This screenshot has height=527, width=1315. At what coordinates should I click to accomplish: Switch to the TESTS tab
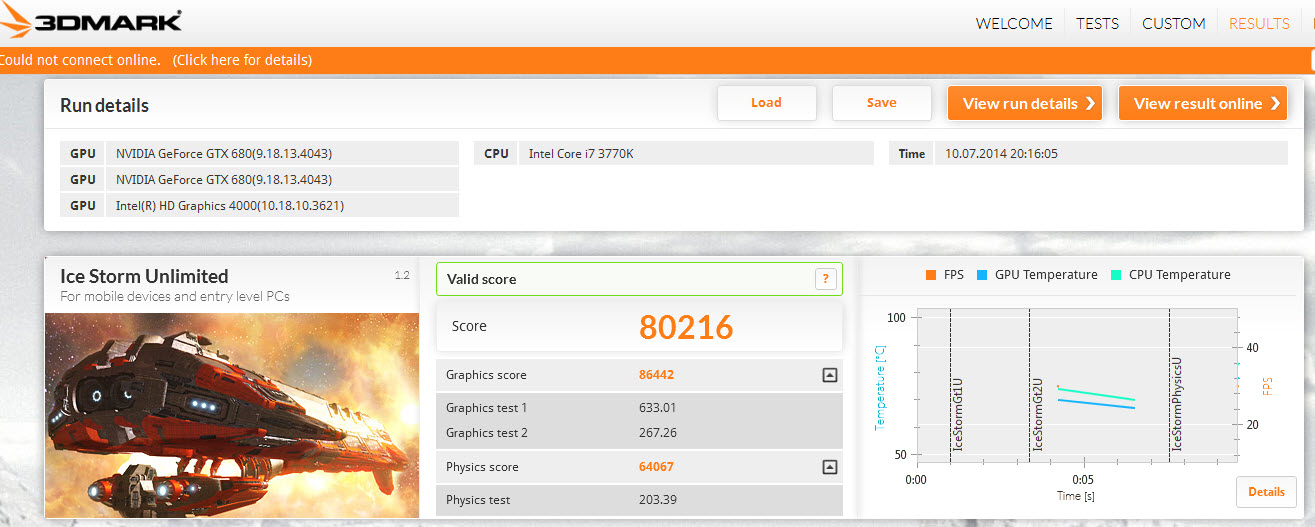[x=1097, y=23]
